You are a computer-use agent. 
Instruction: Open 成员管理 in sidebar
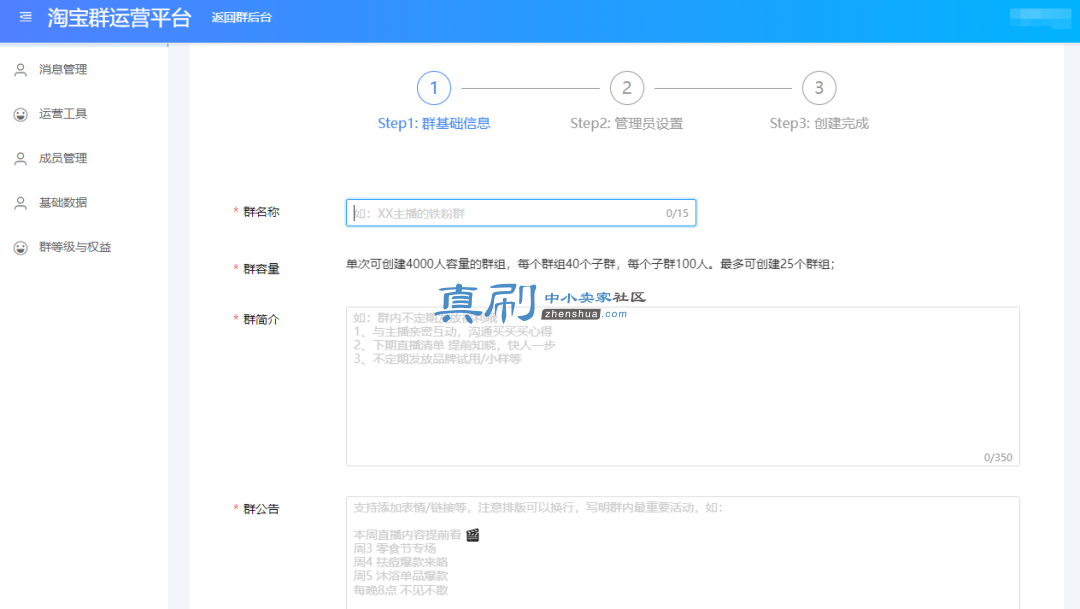point(63,158)
